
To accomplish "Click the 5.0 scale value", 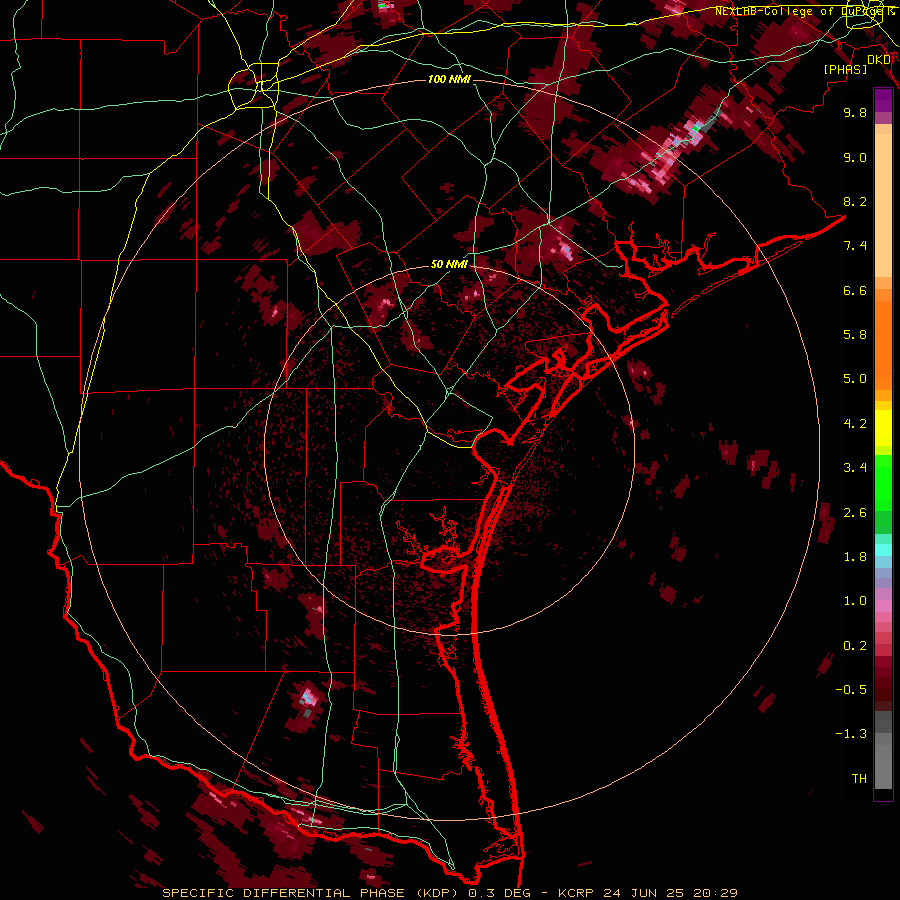I will coord(855,379).
